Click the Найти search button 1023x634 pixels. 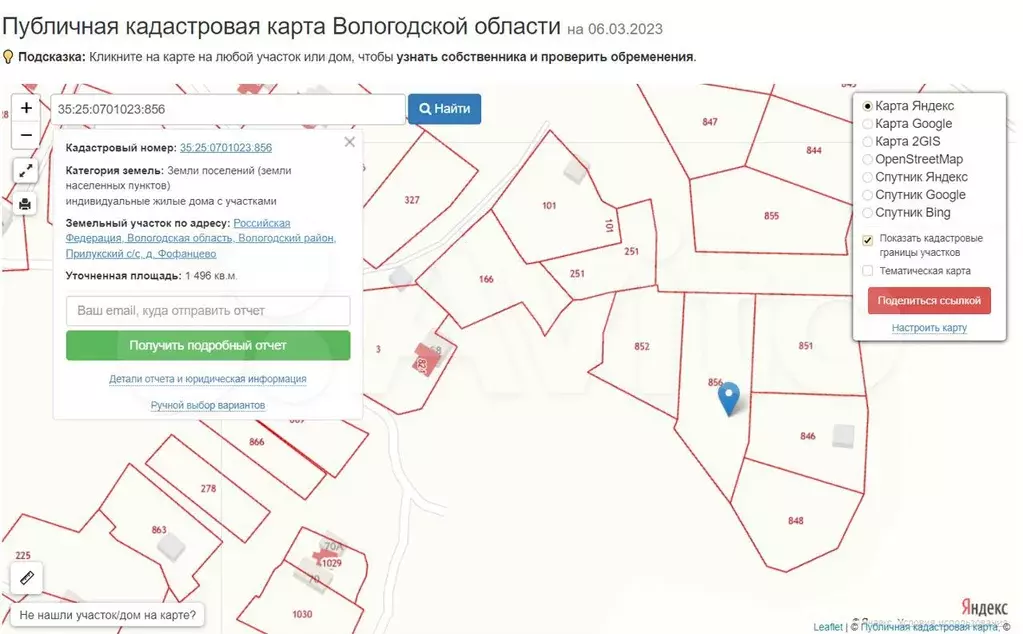tap(444, 109)
